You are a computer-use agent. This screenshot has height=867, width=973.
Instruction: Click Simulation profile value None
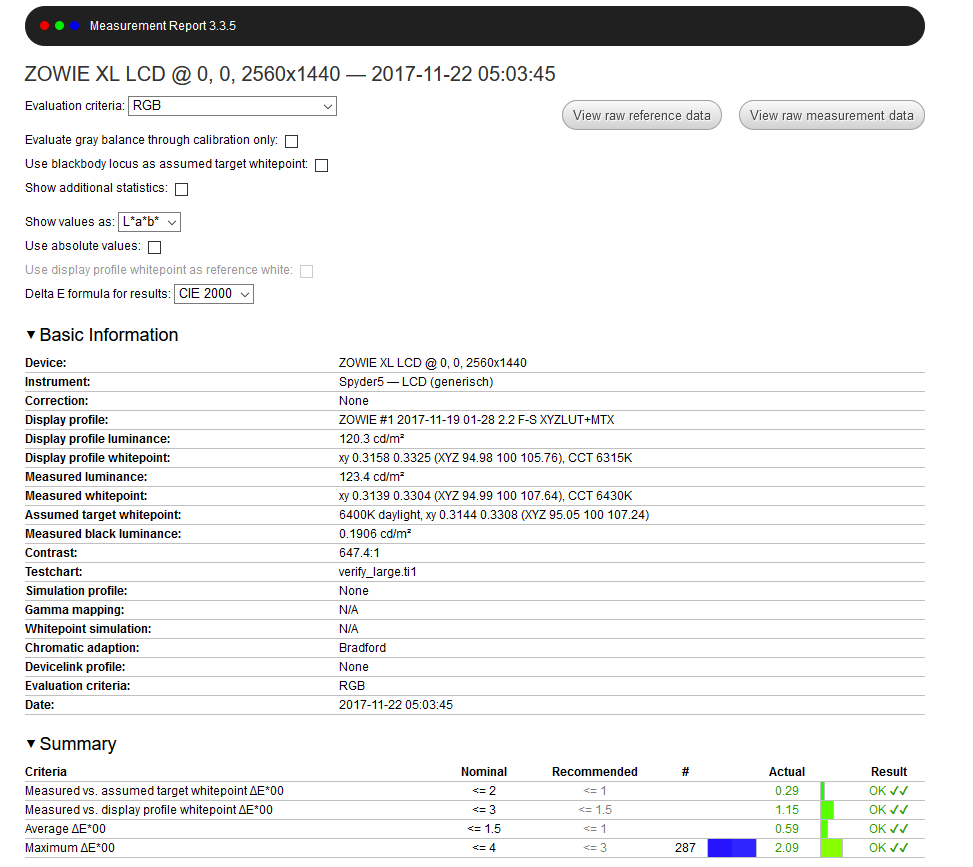[x=354, y=591]
